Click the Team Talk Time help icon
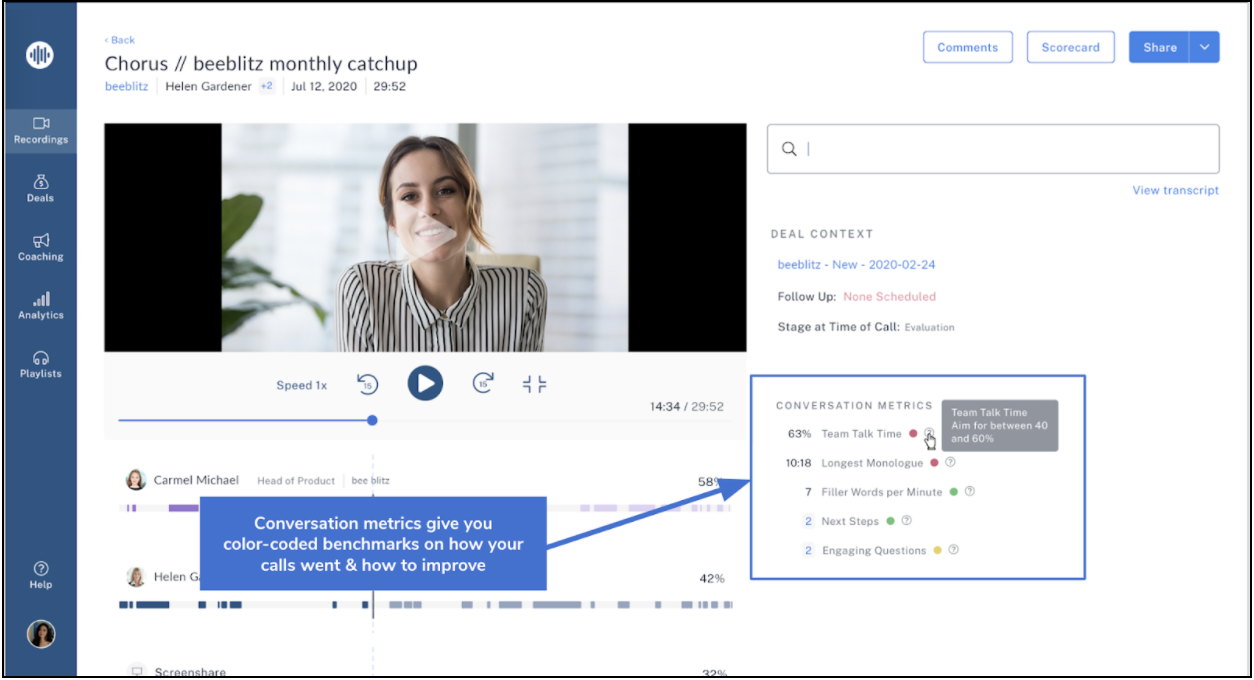Screen dimensions: 1254x680 (x=929, y=434)
